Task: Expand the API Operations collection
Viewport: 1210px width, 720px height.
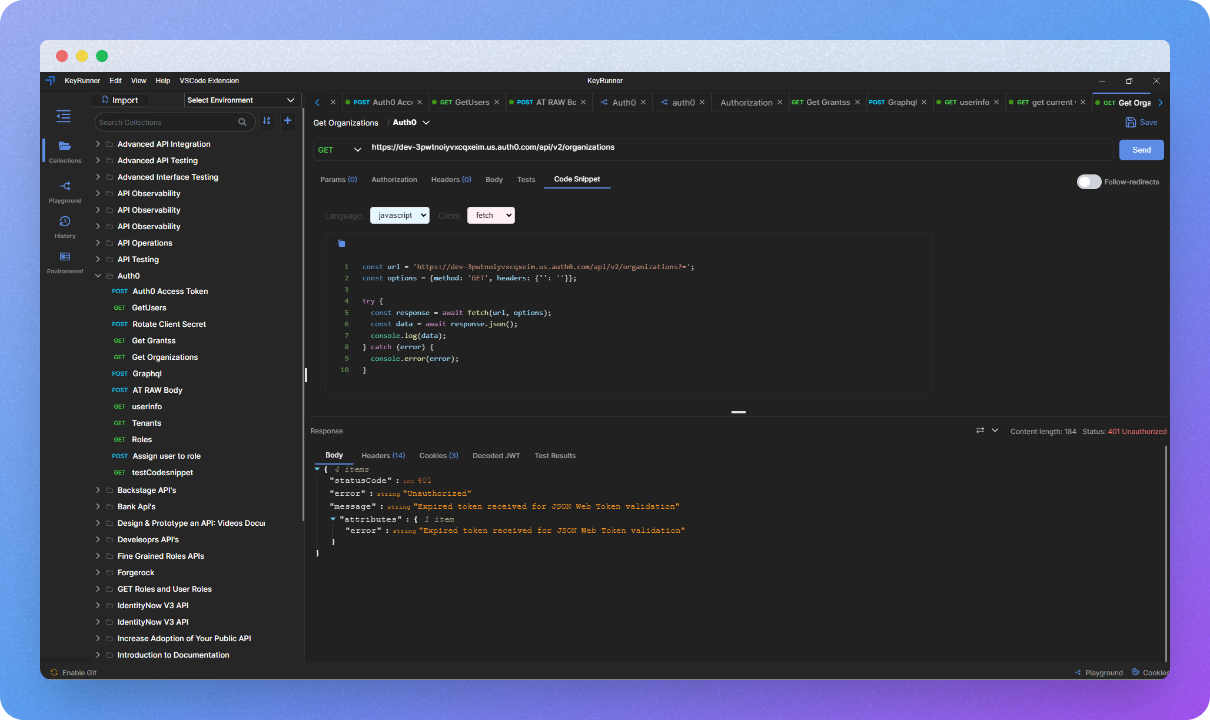Action: tap(98, 243)
